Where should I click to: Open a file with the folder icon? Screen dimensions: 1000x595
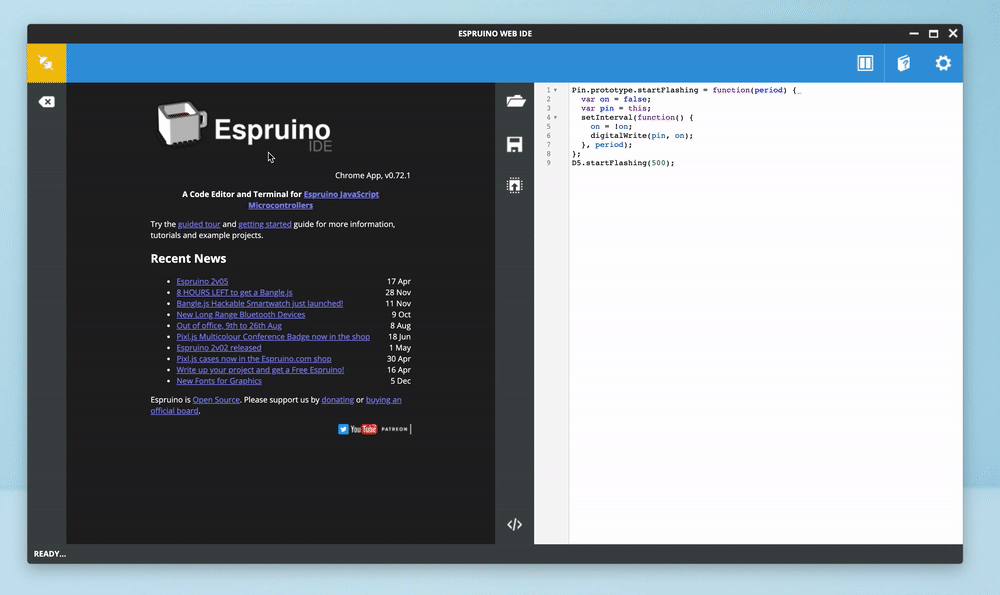coord(515,101)
